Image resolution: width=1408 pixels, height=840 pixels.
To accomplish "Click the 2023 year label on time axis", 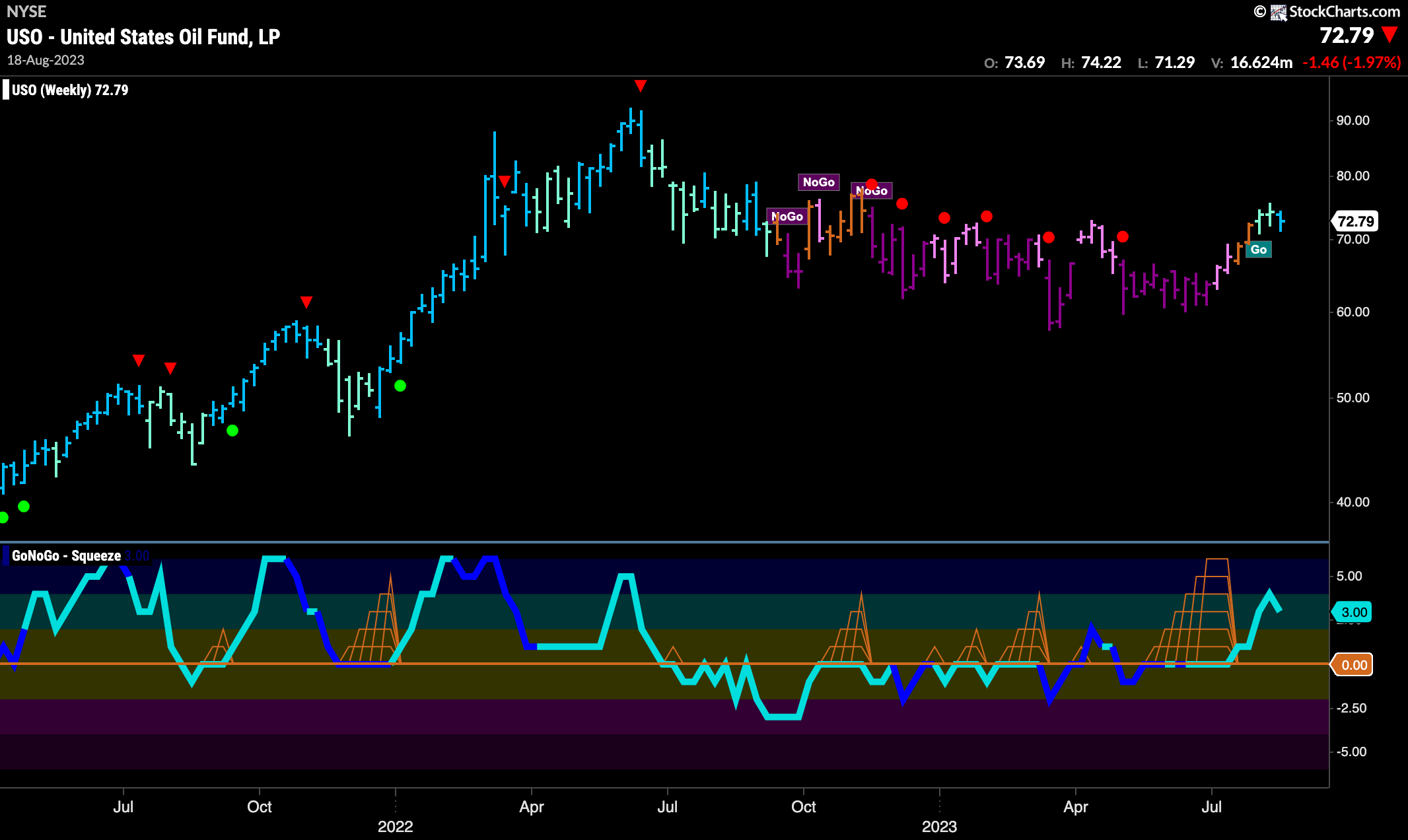I will point(939,827).
